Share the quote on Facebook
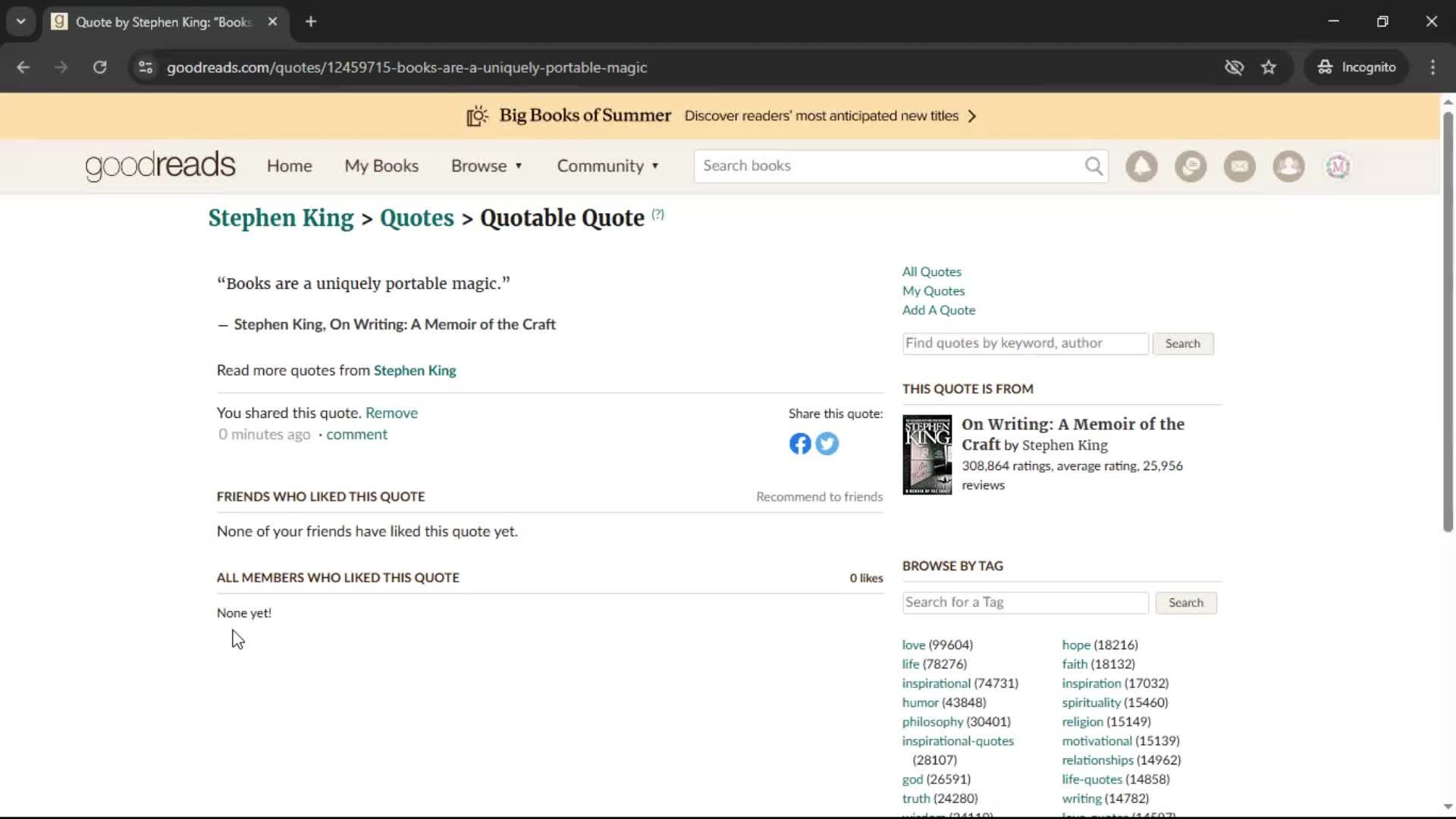 800,444
